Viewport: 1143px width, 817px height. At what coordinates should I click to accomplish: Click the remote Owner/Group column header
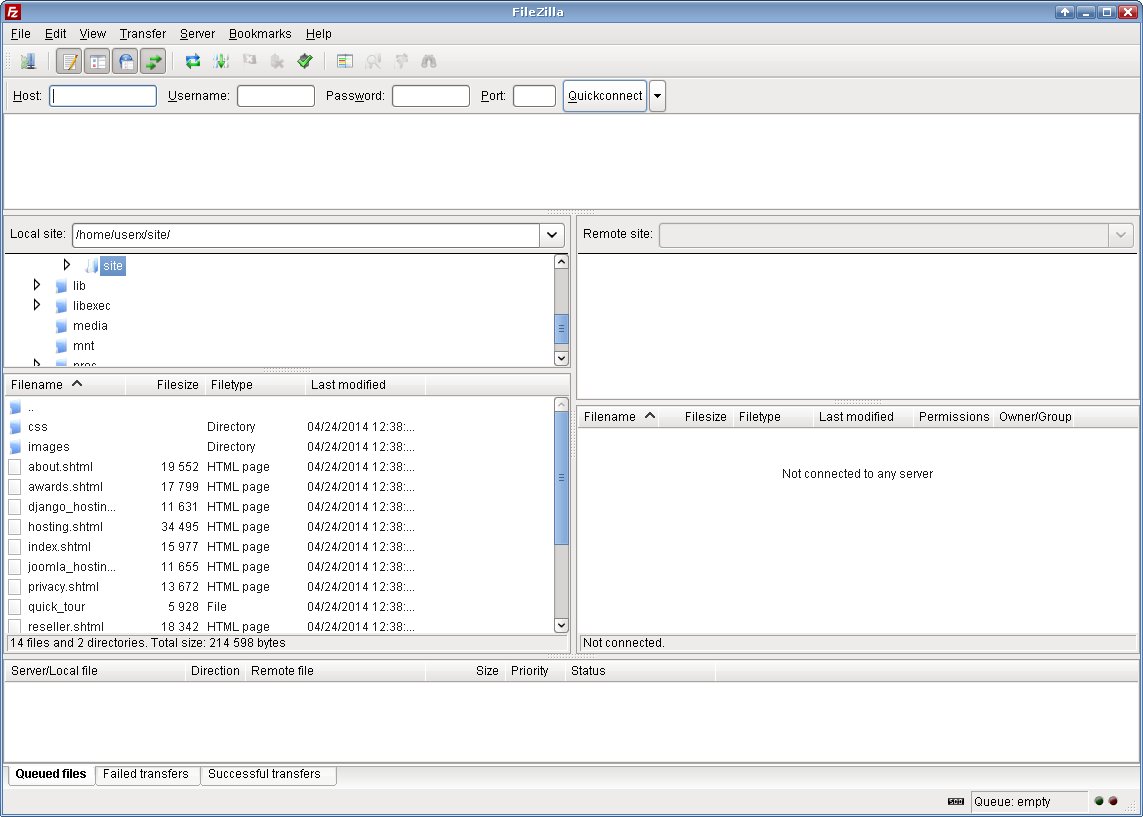[x=1035, y=417]
